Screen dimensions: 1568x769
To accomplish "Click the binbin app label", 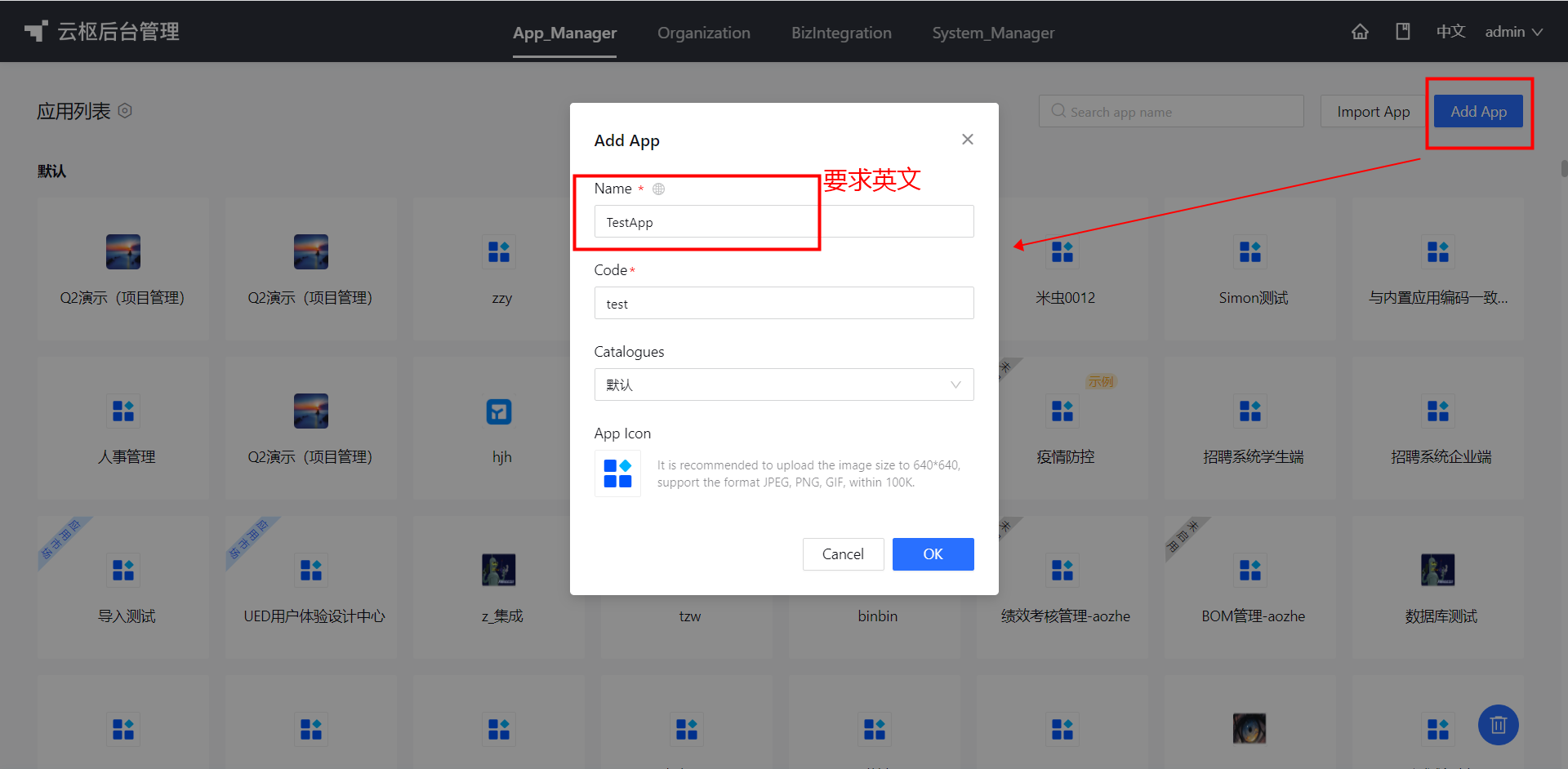I will click(x=878, y=616).
